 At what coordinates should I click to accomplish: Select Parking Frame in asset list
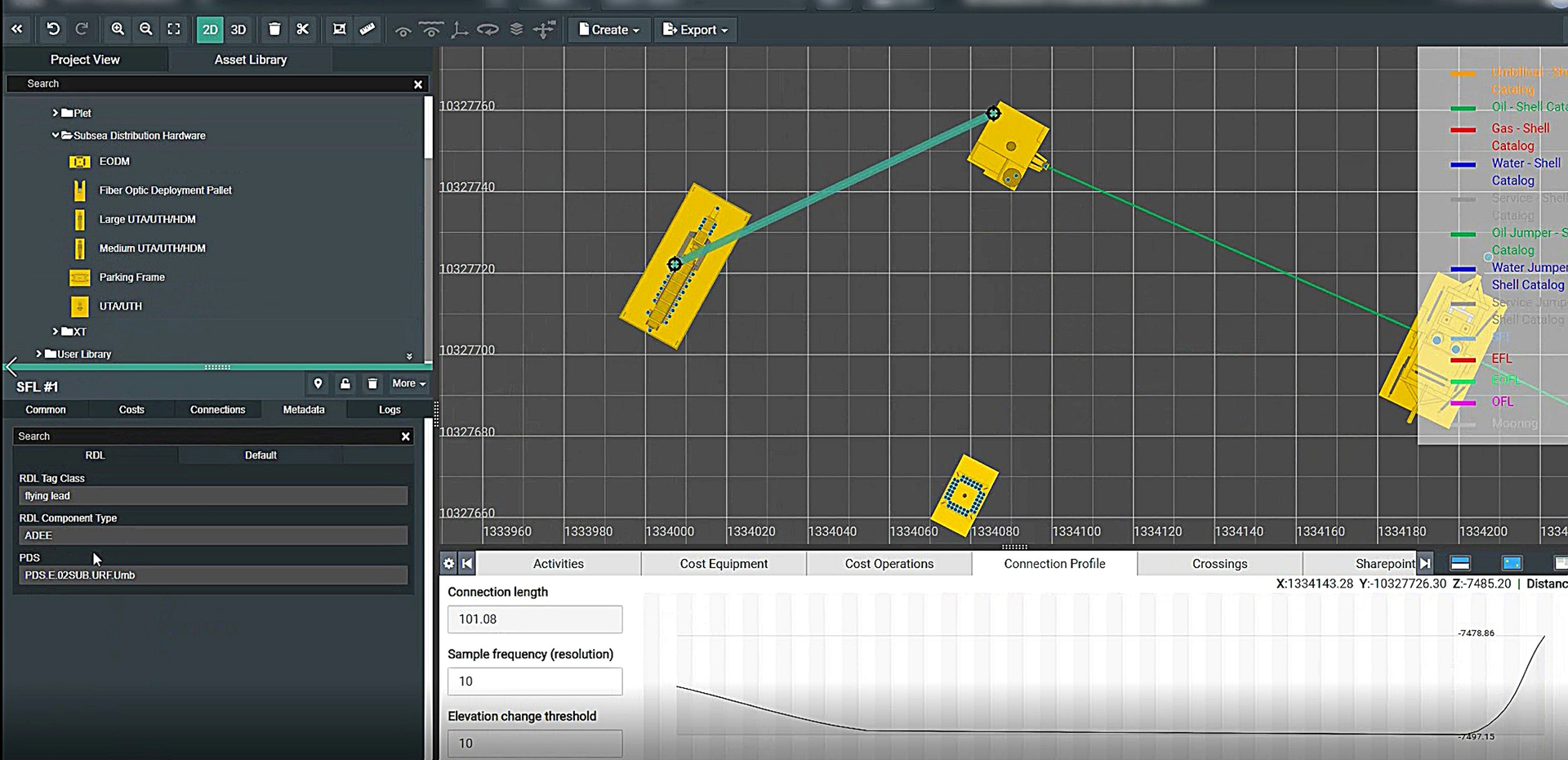point(131,277)
